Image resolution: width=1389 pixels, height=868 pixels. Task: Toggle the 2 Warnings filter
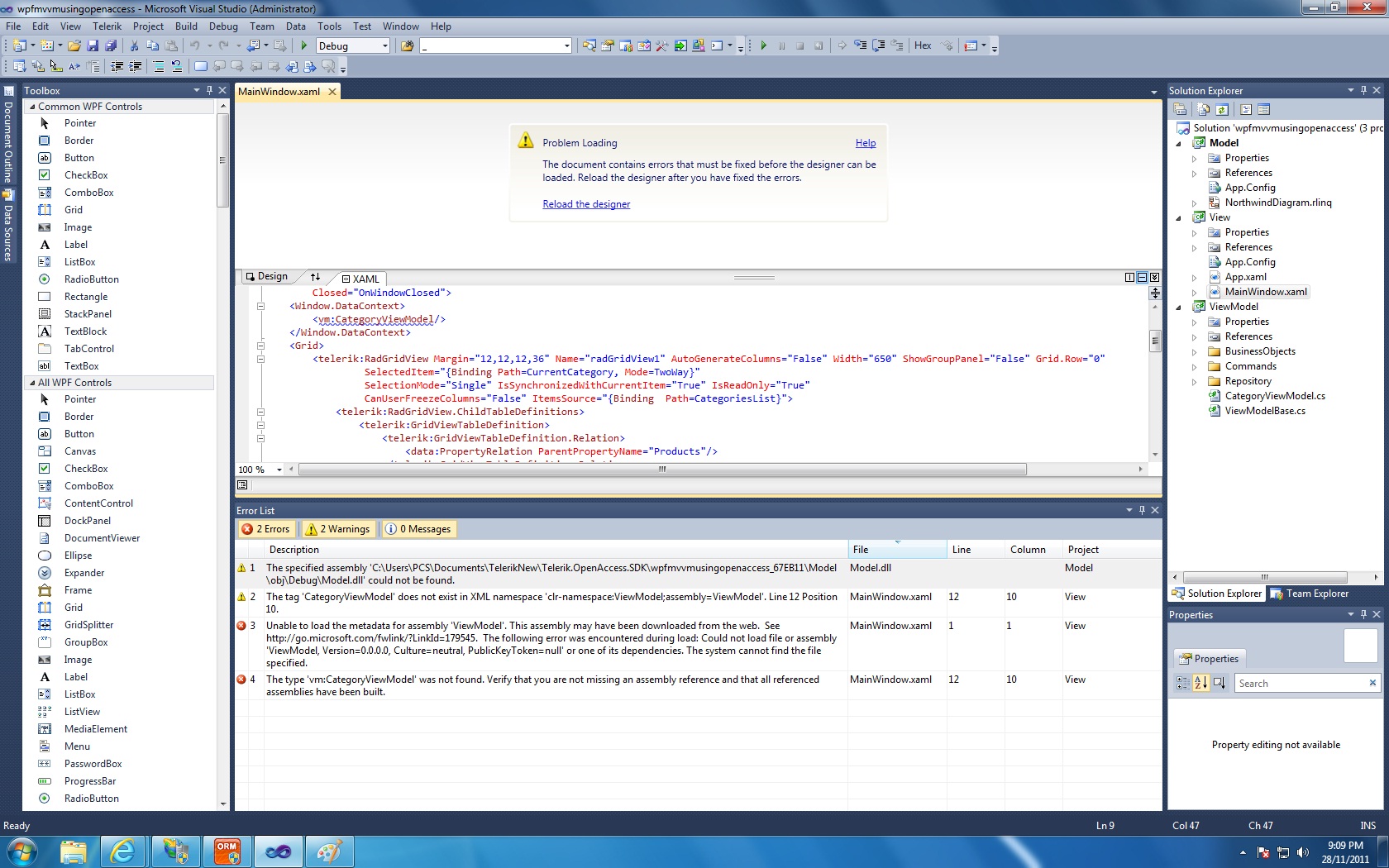pyautogui.click(x=337, y=529)
